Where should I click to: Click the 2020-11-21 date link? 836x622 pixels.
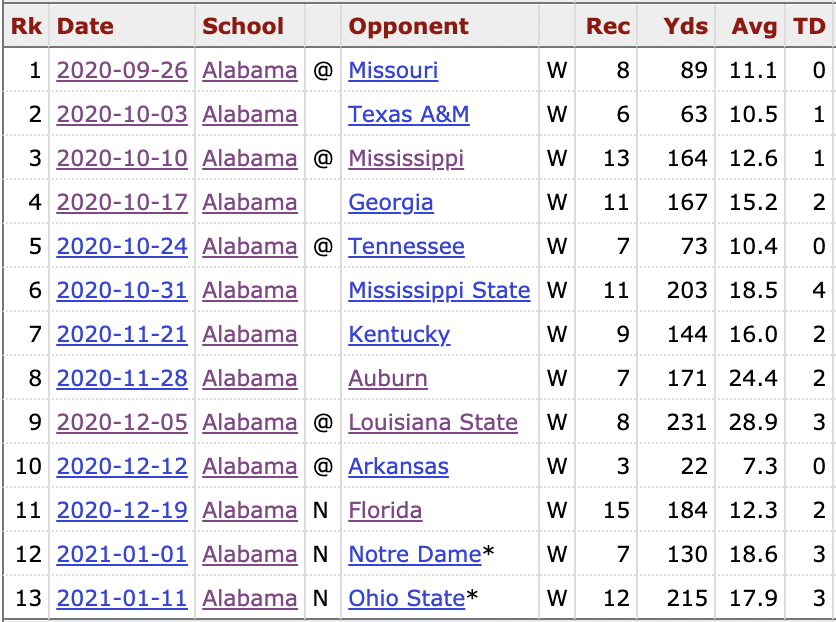coord(122,335)
